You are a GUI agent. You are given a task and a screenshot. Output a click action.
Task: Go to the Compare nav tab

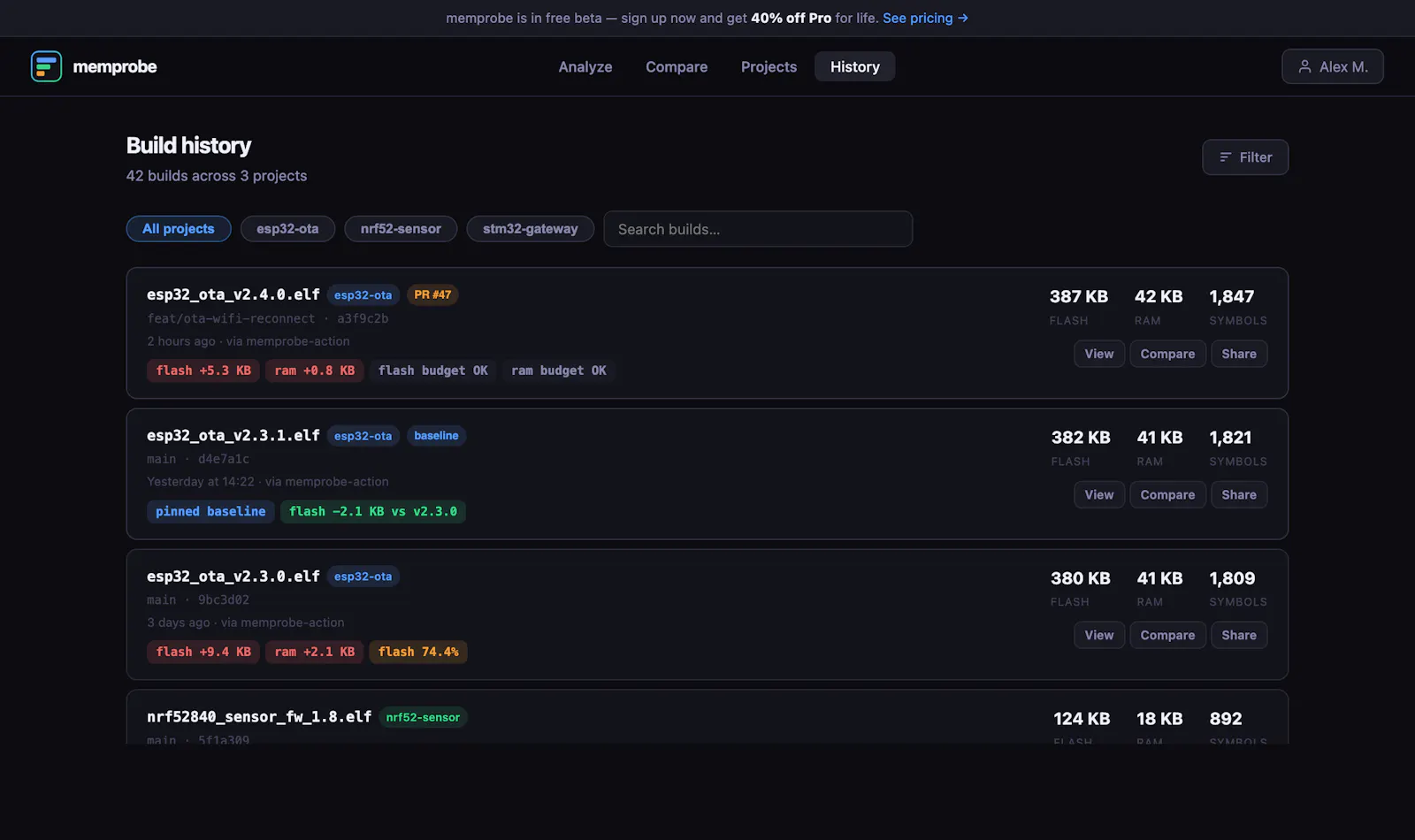tap(677, 66)
